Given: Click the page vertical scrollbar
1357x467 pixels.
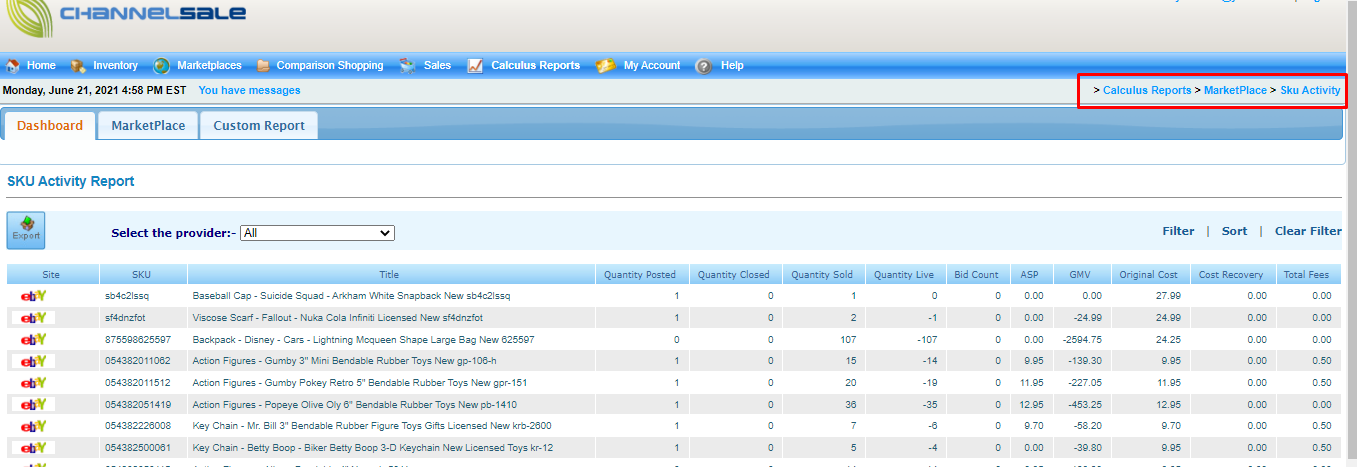Looking at the screenshot, I should tap(1351, 233).
